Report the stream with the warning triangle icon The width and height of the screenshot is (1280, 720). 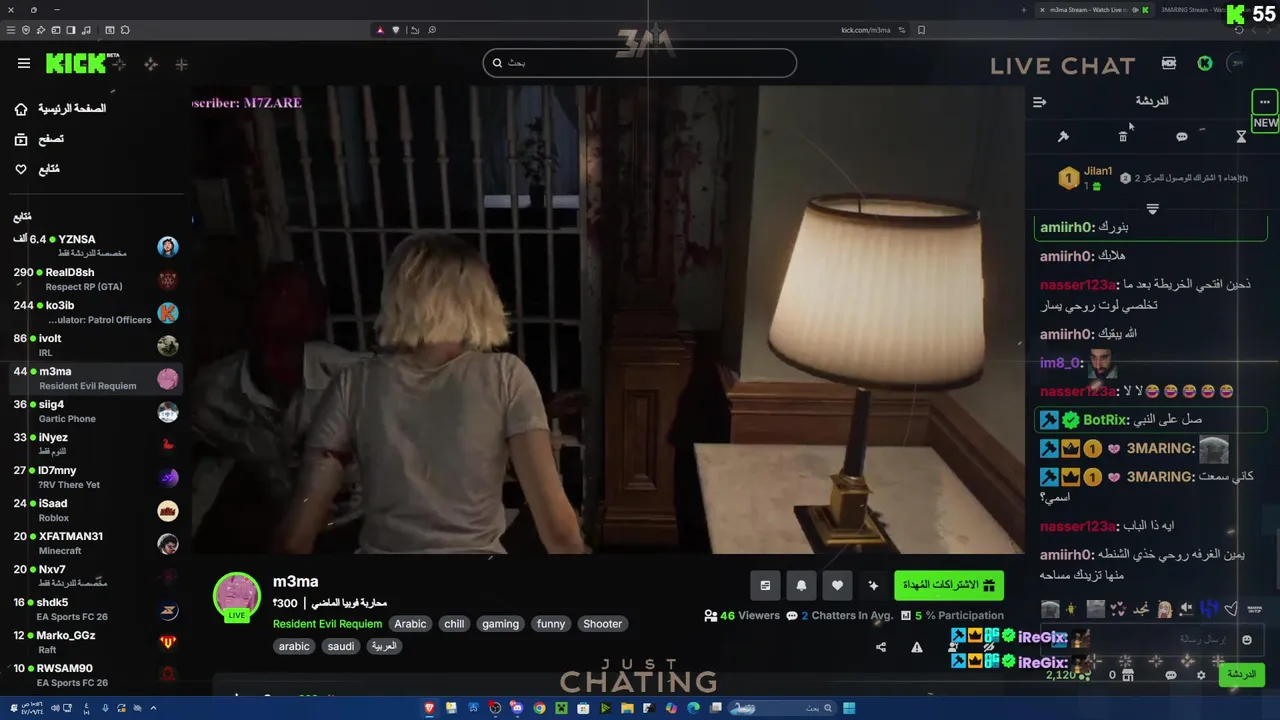pyautogui.click(x=917, y=647)
